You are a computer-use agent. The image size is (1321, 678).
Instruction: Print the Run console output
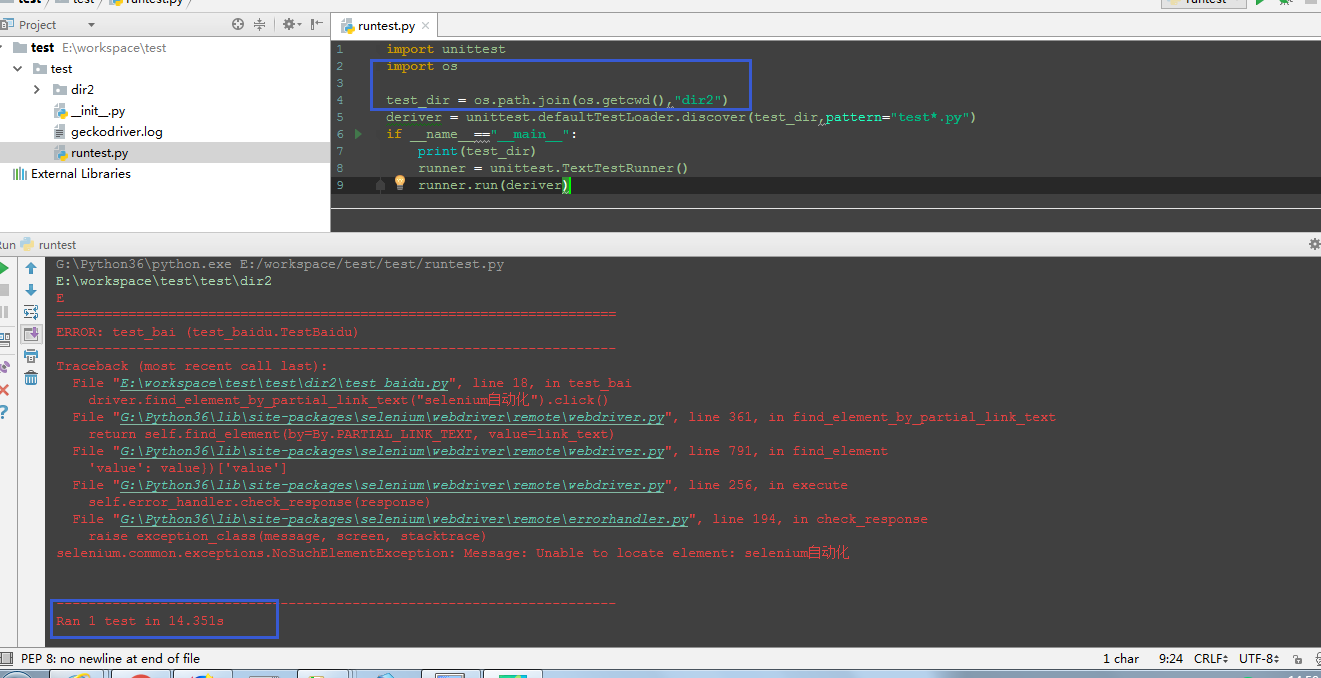click(31, 356)
